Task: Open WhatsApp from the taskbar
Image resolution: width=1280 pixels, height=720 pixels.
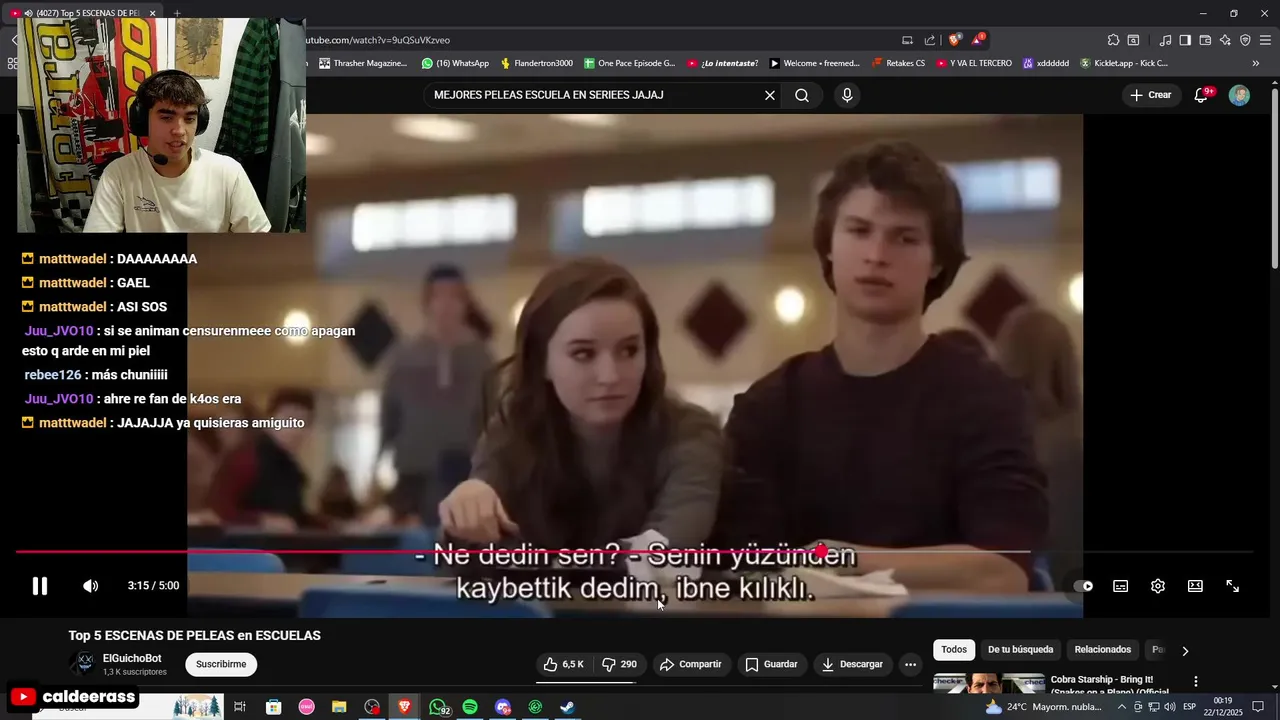Action: point(438,707)
